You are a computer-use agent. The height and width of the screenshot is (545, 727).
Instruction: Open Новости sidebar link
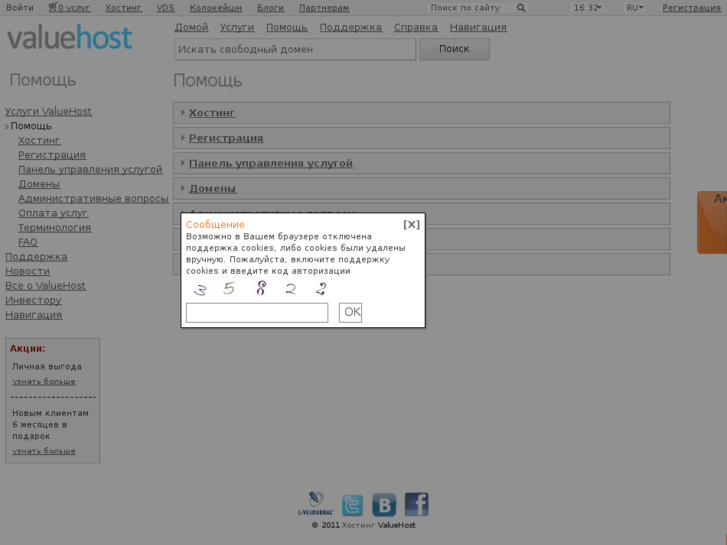coord(27,271)
